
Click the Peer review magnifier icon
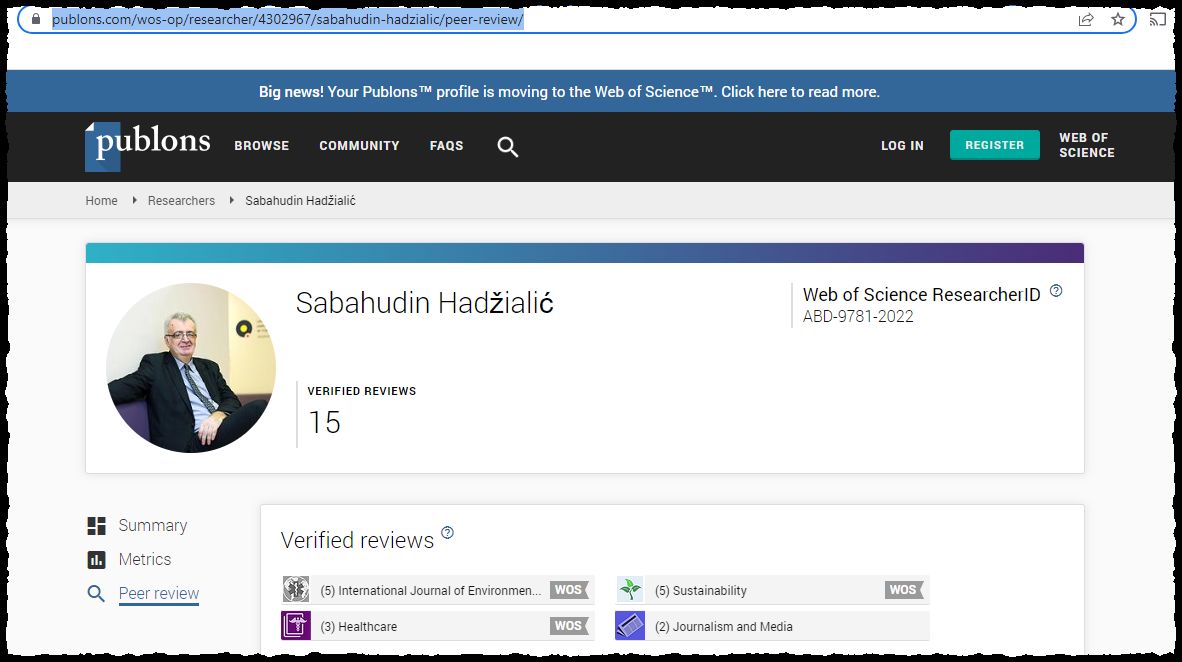[x=96, y=593]
